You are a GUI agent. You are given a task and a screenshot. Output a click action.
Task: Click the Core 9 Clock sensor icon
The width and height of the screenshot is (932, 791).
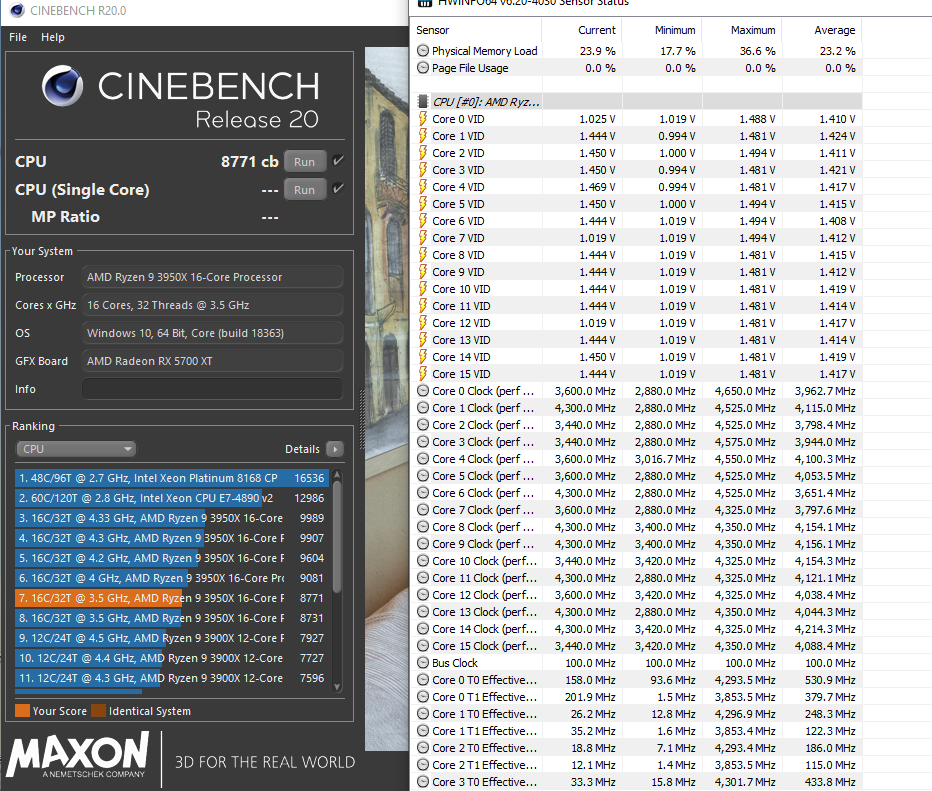(423, 544)
